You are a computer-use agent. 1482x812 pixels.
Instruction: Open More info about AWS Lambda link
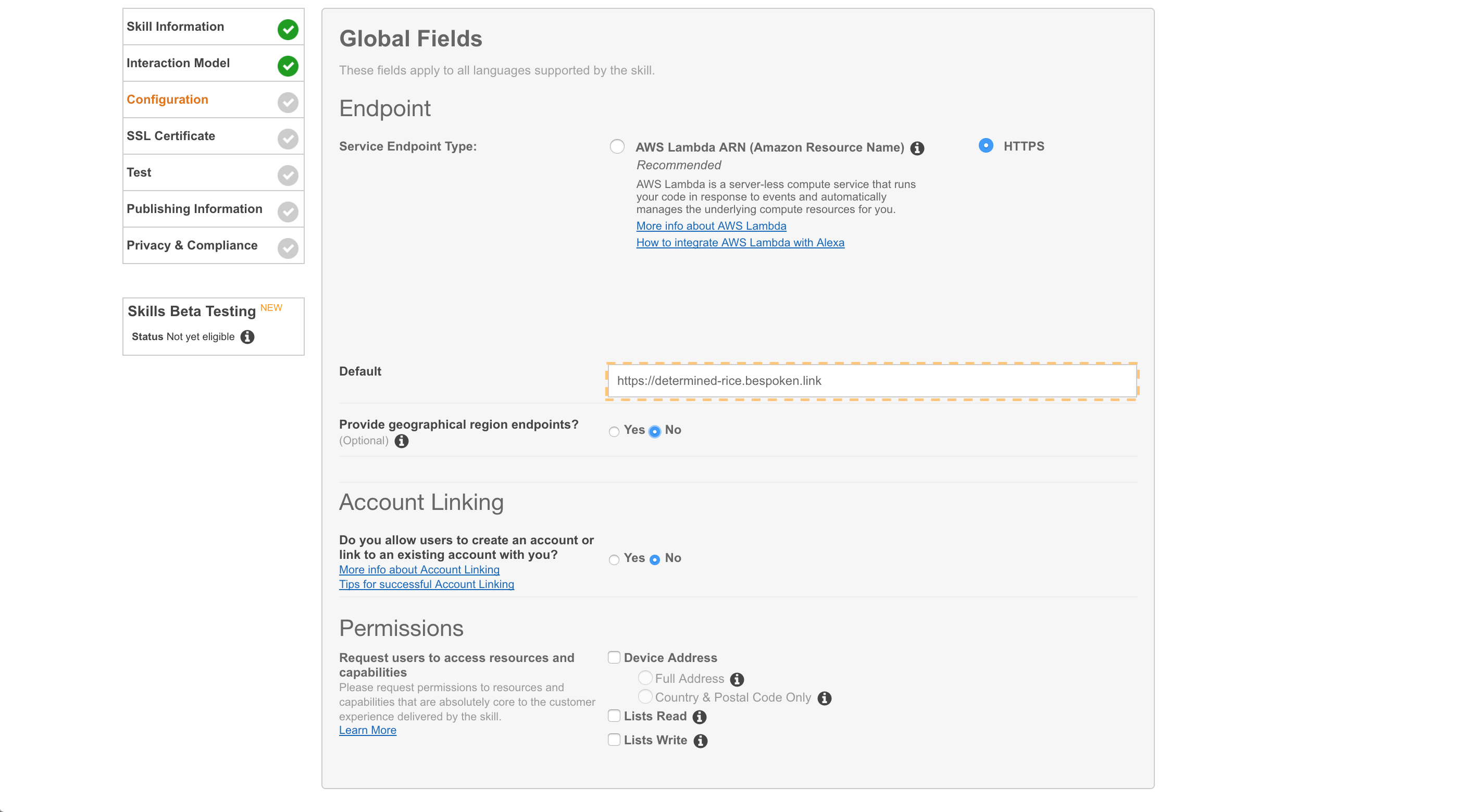(x=711, y=226)
